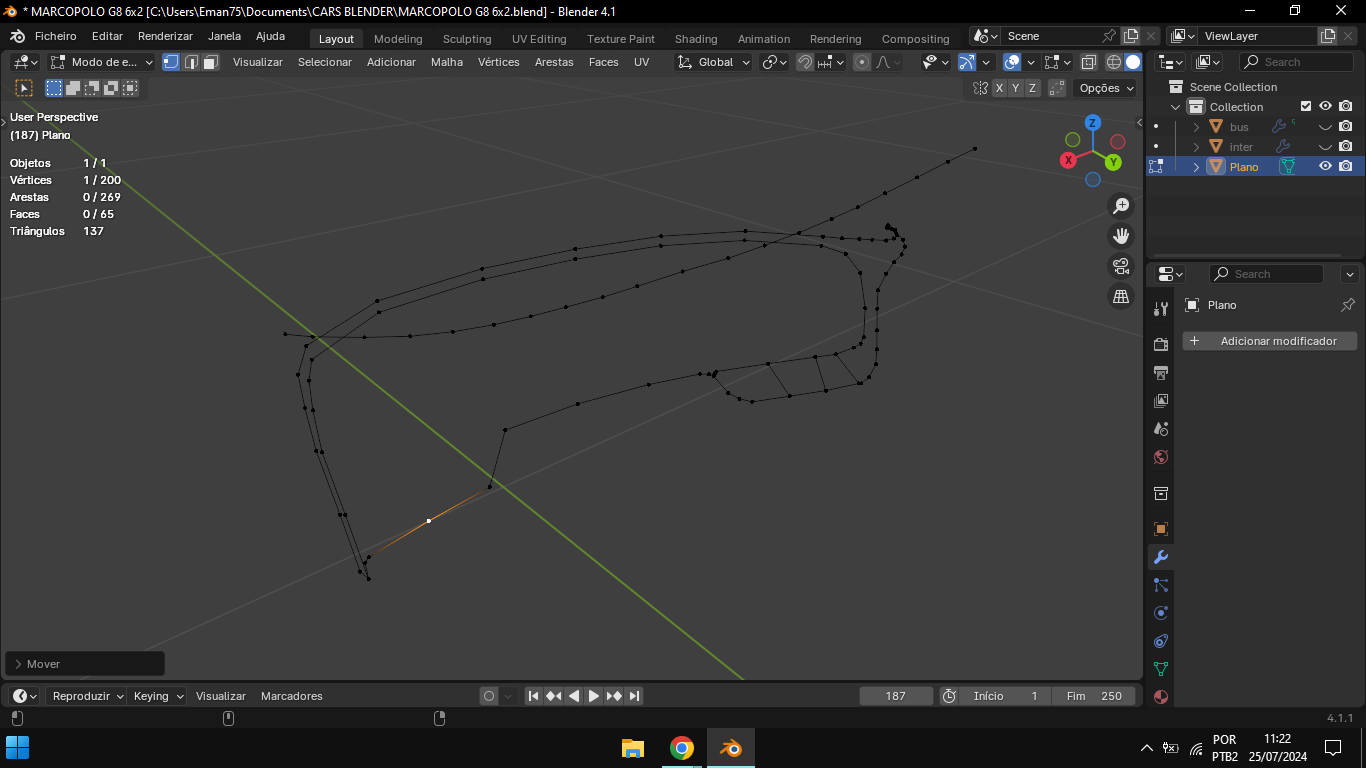Open the Renderizar menu

165,36
